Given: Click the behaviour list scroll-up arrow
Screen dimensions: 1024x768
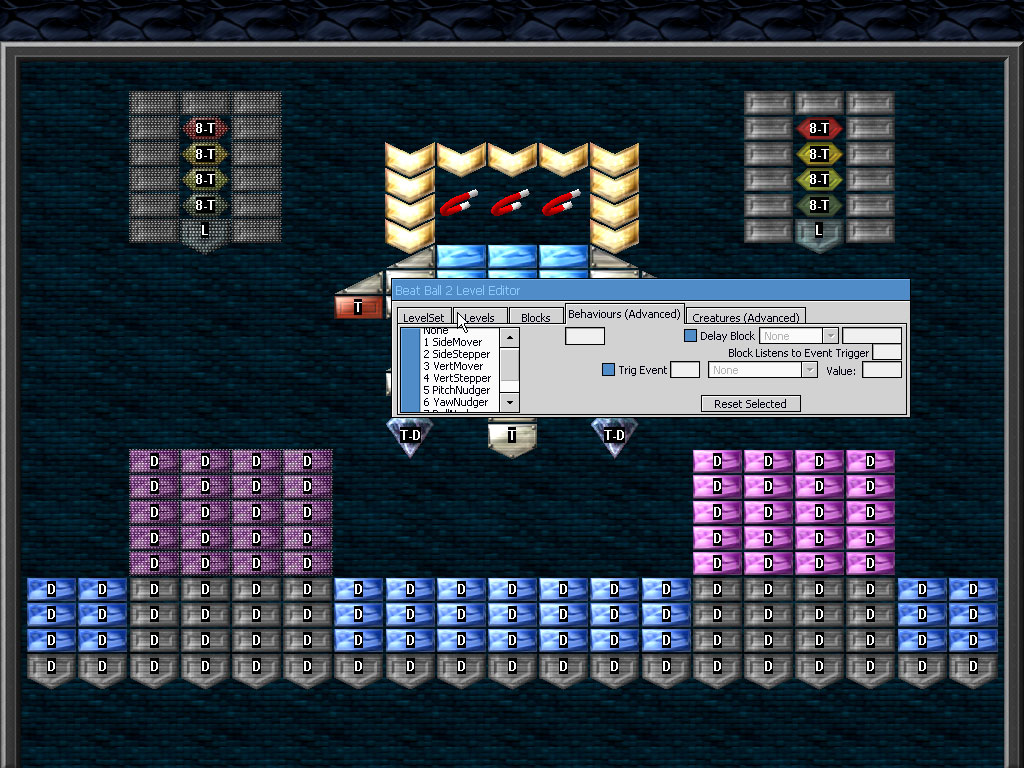Looking at the screenshot, I should [509, 337].
